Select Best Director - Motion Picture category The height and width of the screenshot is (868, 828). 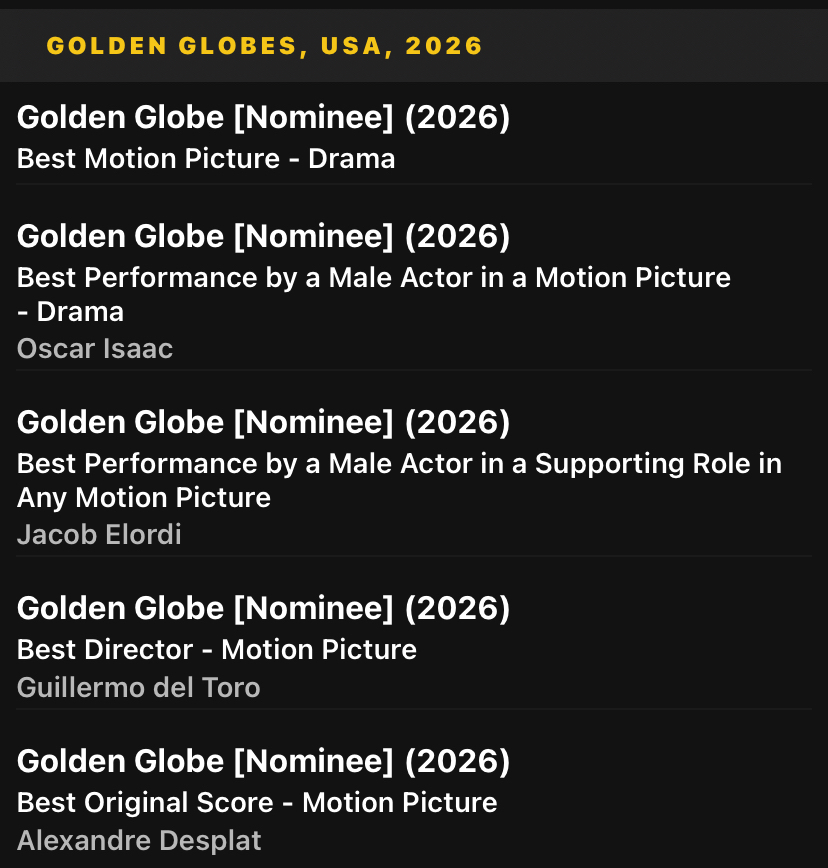click(216, 650)
